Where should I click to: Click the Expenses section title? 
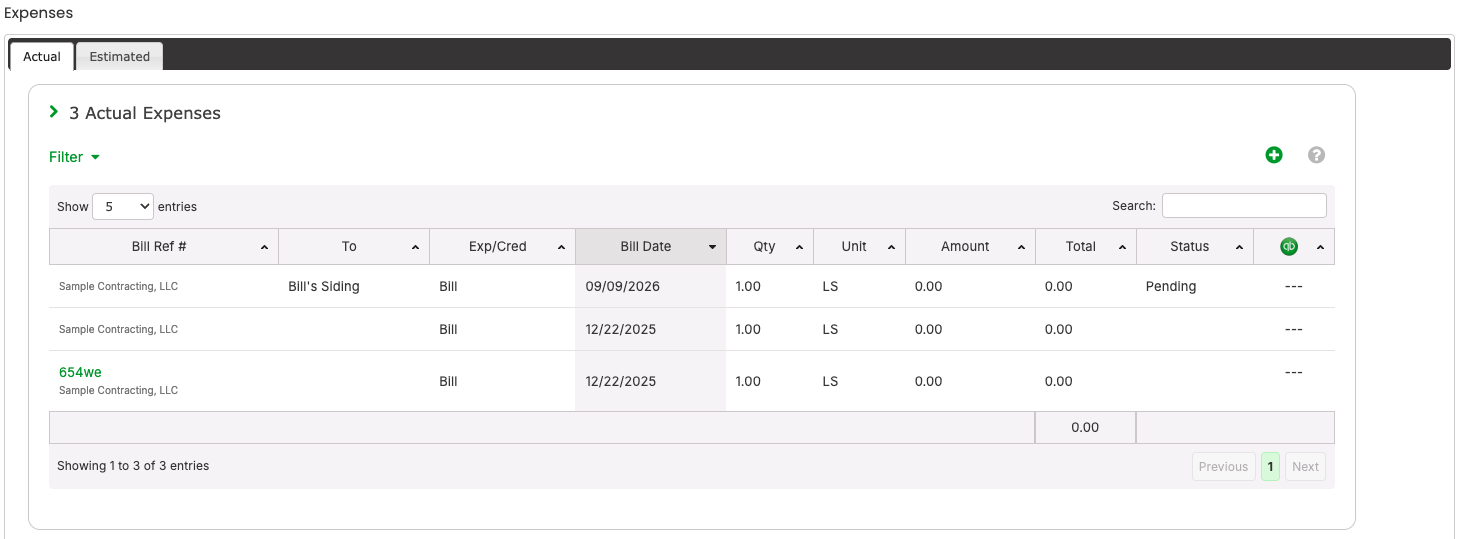[x=38, y=13]
